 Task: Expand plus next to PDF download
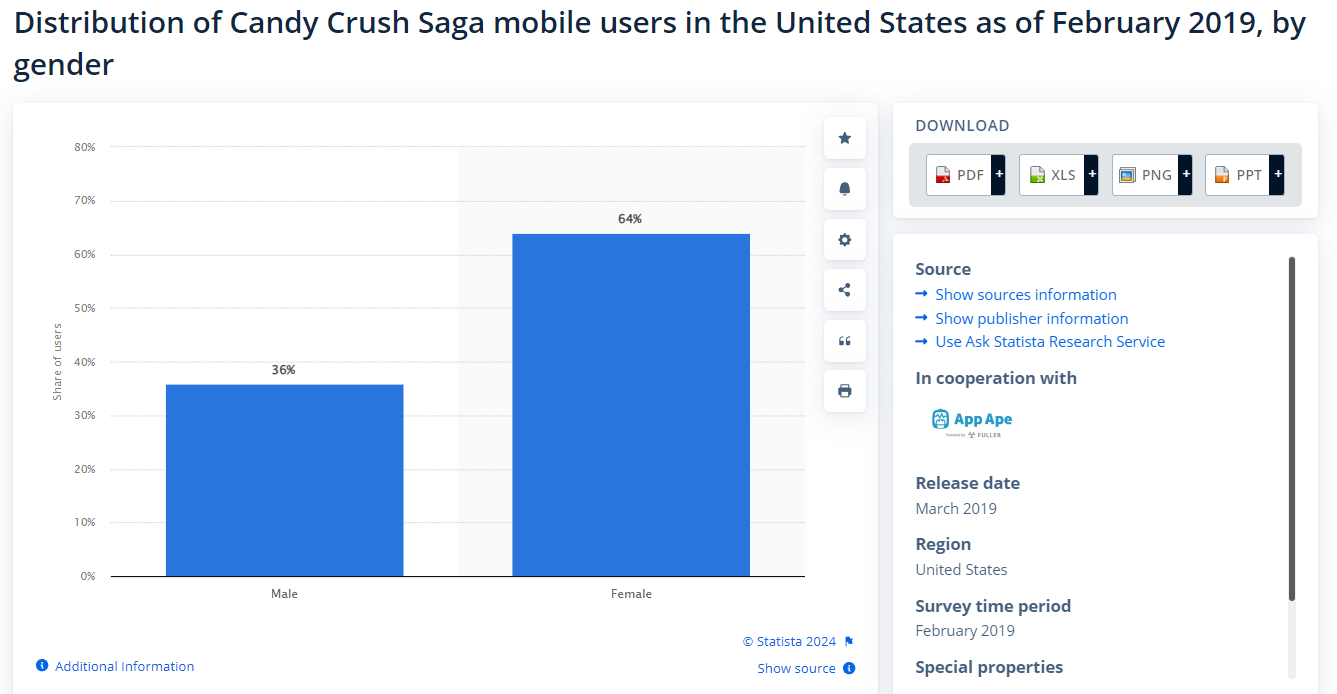tap(998, 175)
